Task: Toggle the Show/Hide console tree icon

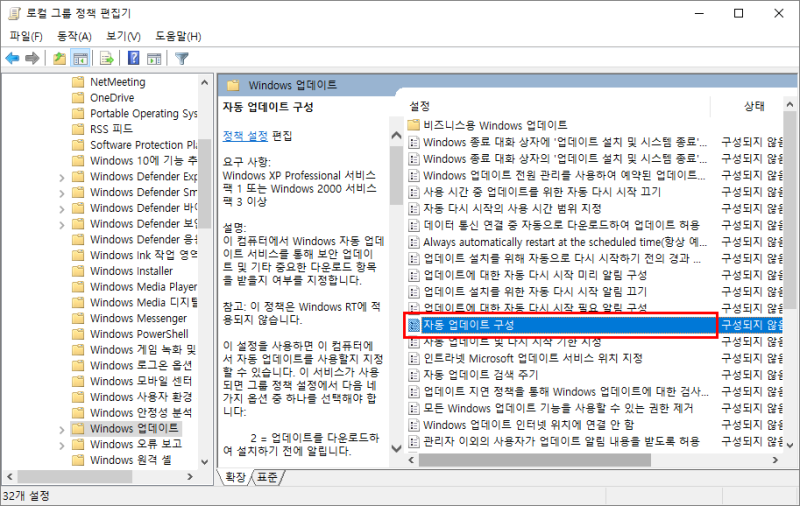Action: tap(81, 59)
